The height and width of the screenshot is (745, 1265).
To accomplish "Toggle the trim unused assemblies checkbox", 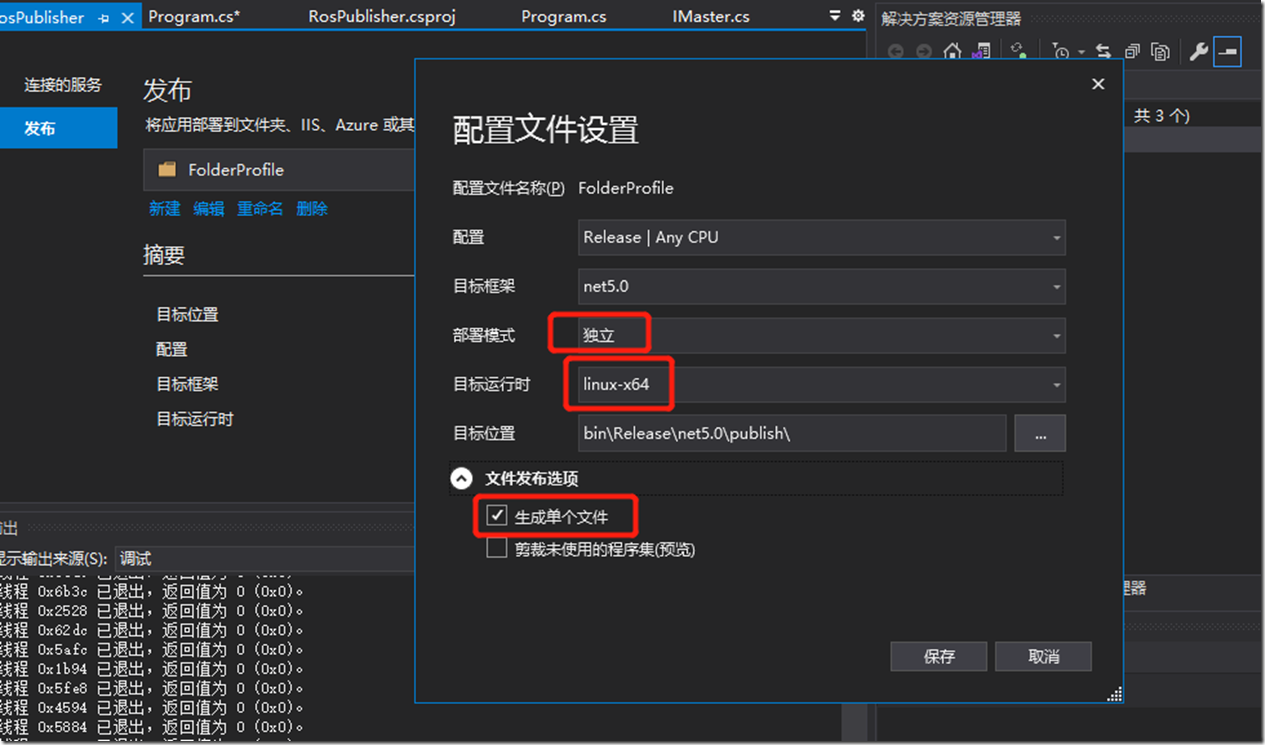I will tap(497, 548).
